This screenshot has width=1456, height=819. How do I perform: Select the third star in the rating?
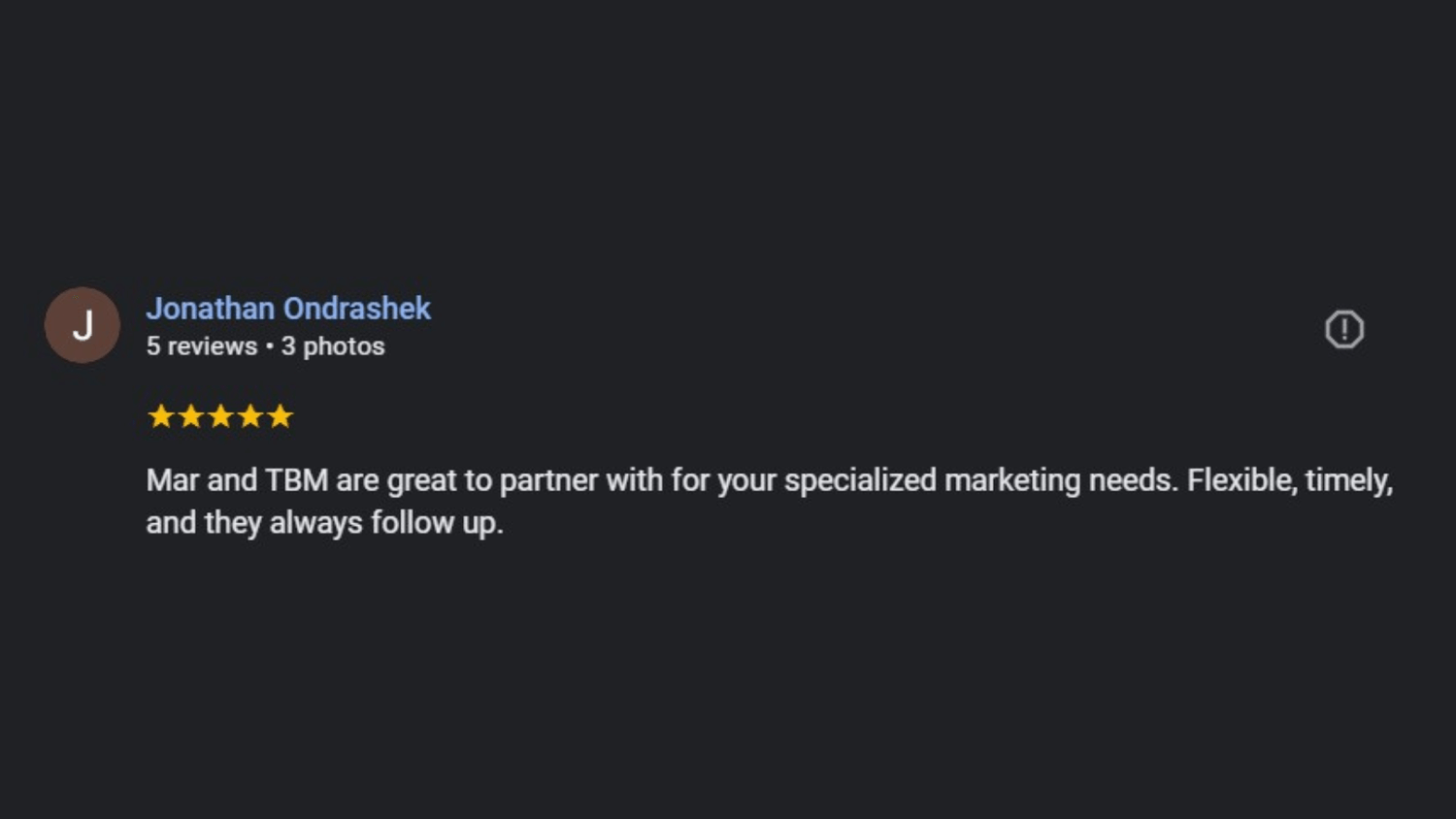point(220,416)
